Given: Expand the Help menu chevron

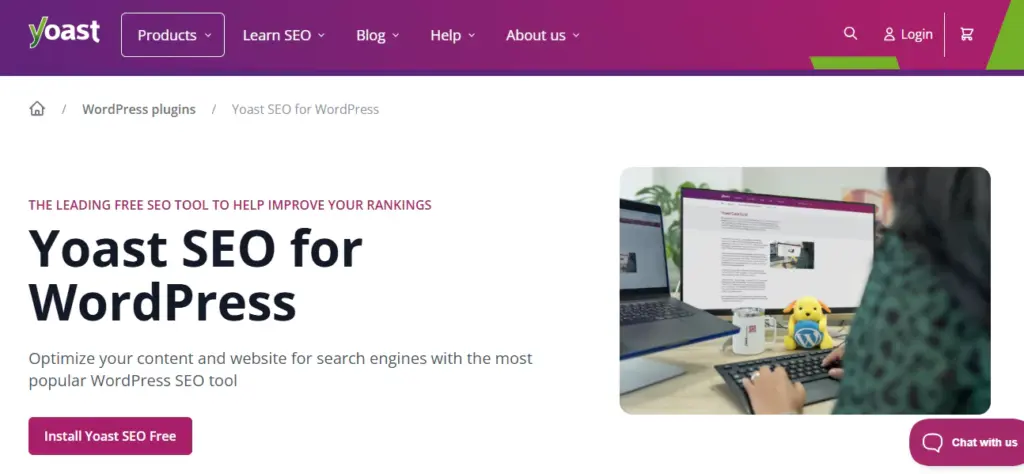Looking at the screenshot, I should (x=472, y=35).
